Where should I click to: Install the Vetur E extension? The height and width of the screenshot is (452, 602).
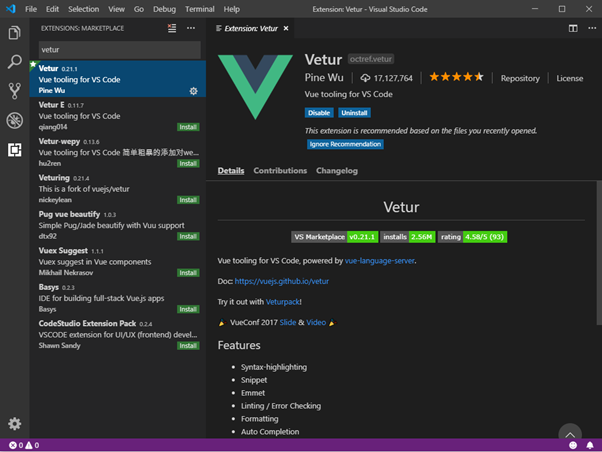click(x=188, y=127)
